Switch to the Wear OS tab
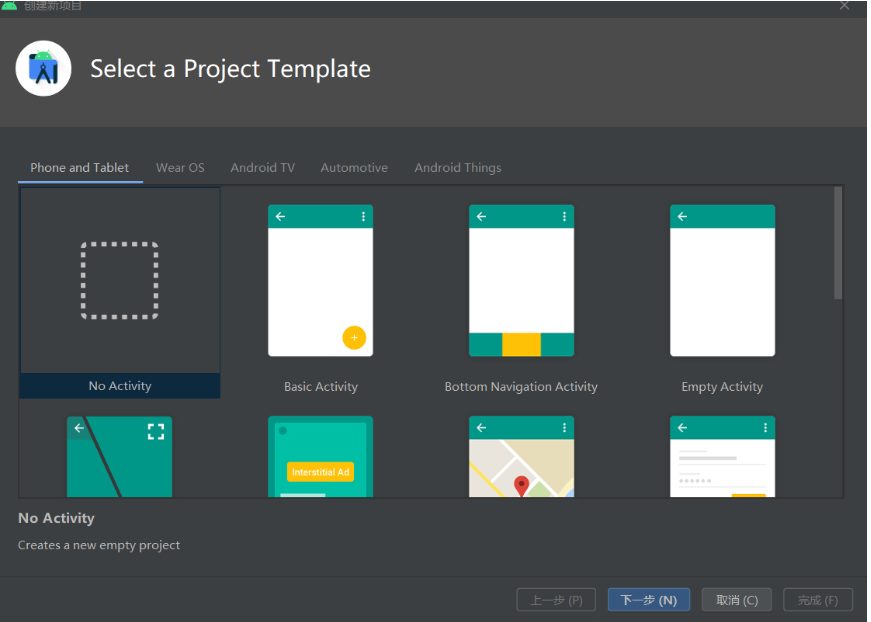Image resolution: width=871 pixels, height=622 pixels. coord(180,168)
